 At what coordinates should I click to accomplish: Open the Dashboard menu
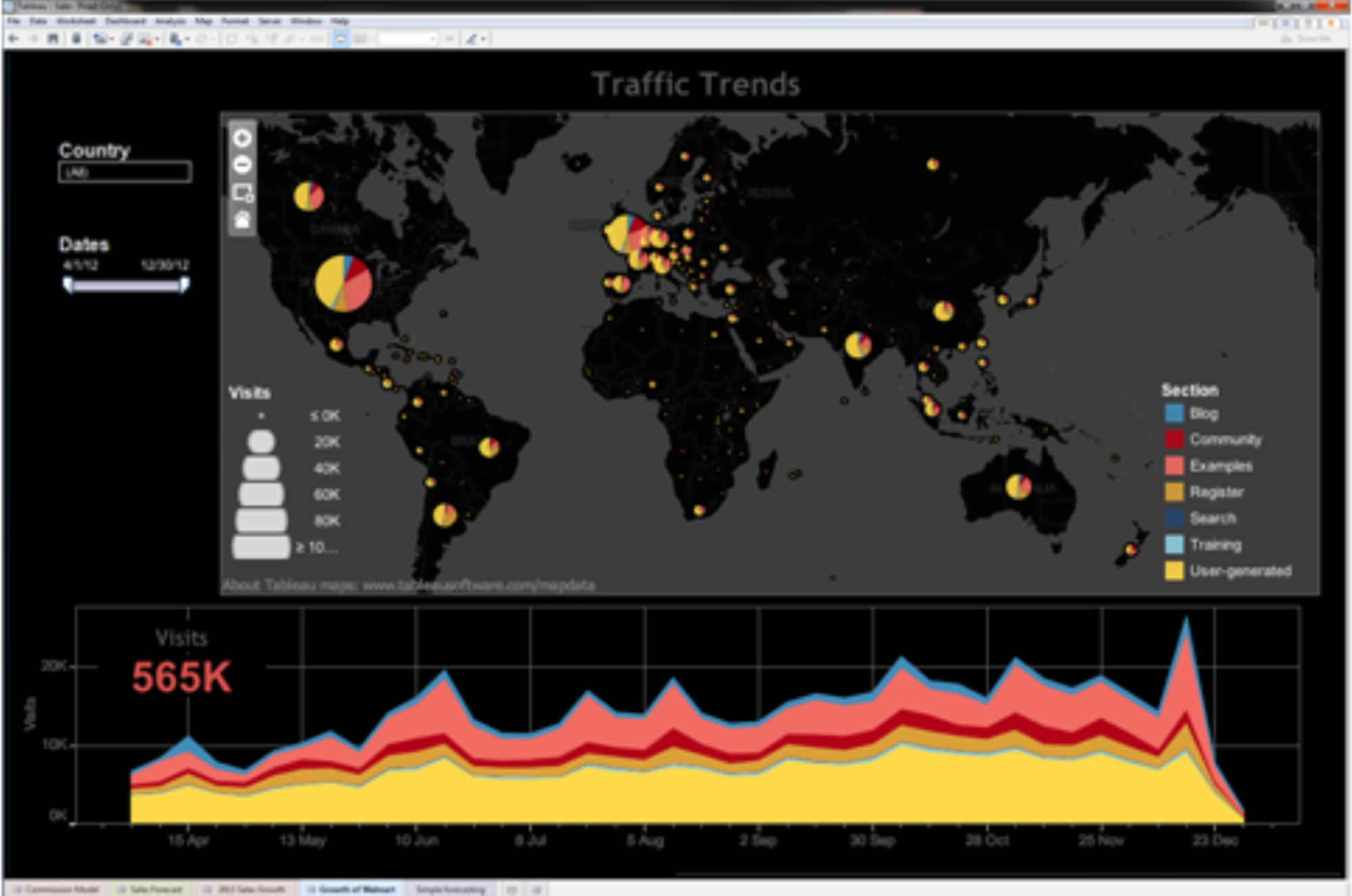[125, 21]
